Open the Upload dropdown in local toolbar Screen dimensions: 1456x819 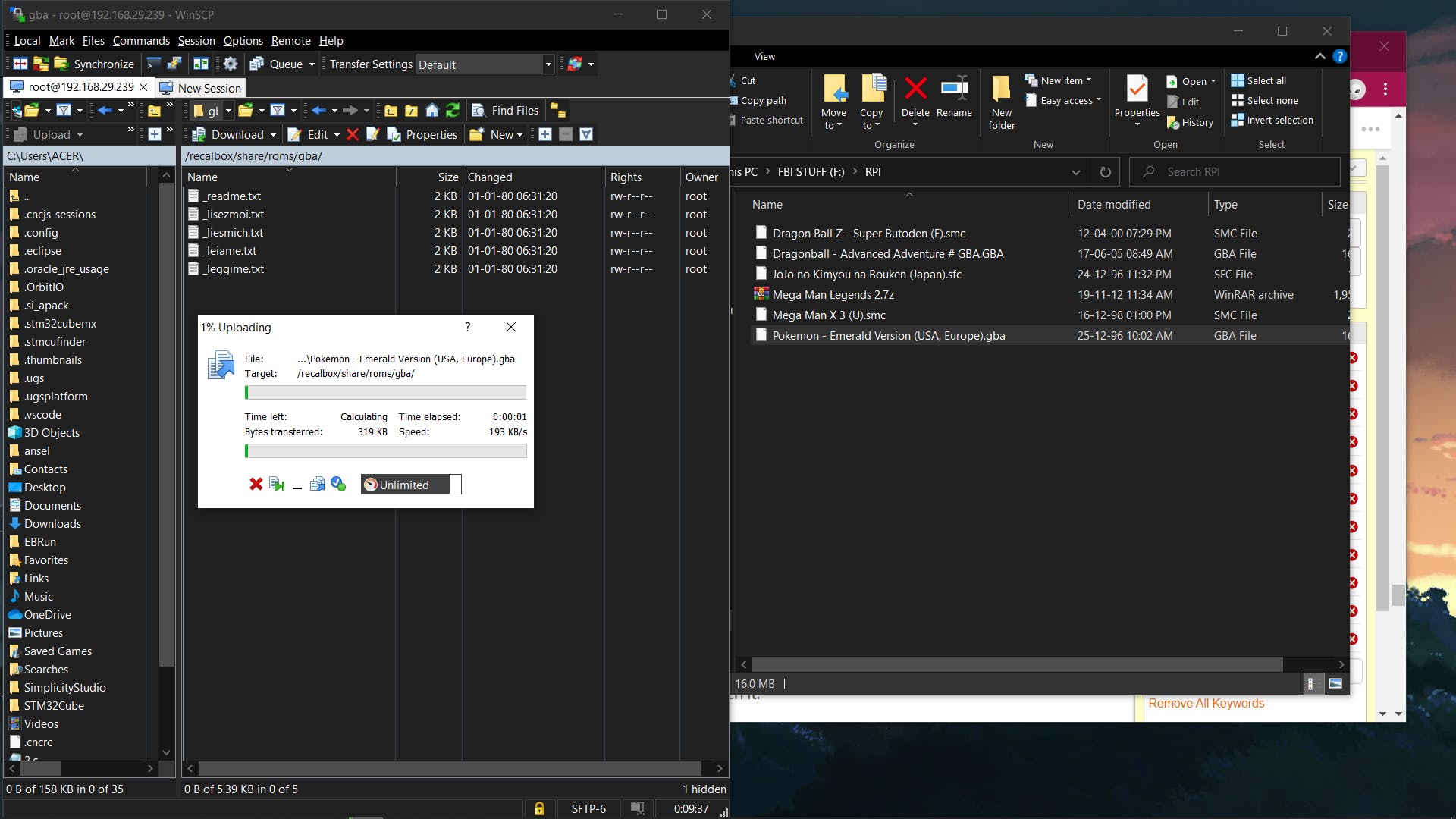pos(80,135)
